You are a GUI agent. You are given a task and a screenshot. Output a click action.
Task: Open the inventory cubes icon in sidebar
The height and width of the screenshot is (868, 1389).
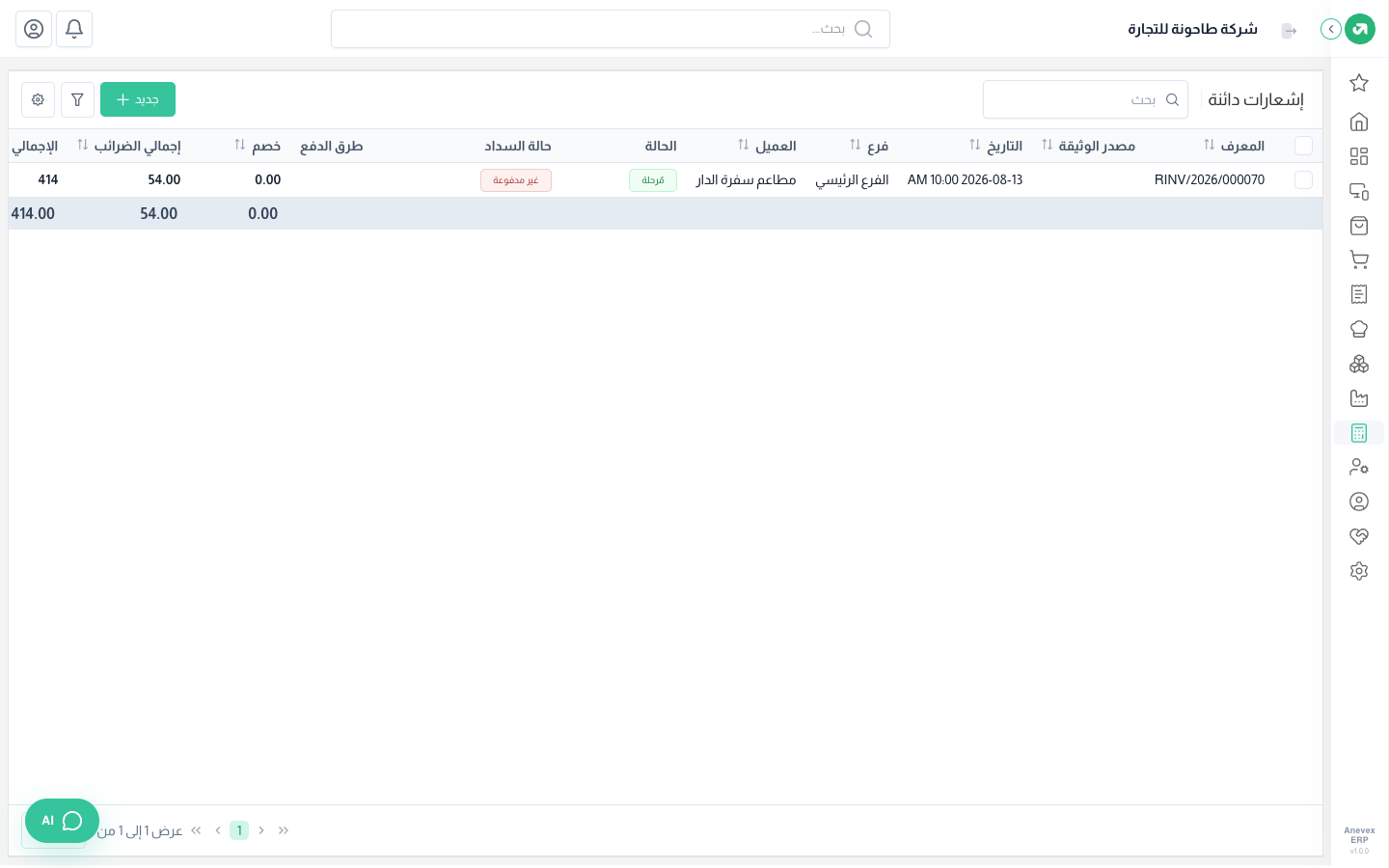1359,364
